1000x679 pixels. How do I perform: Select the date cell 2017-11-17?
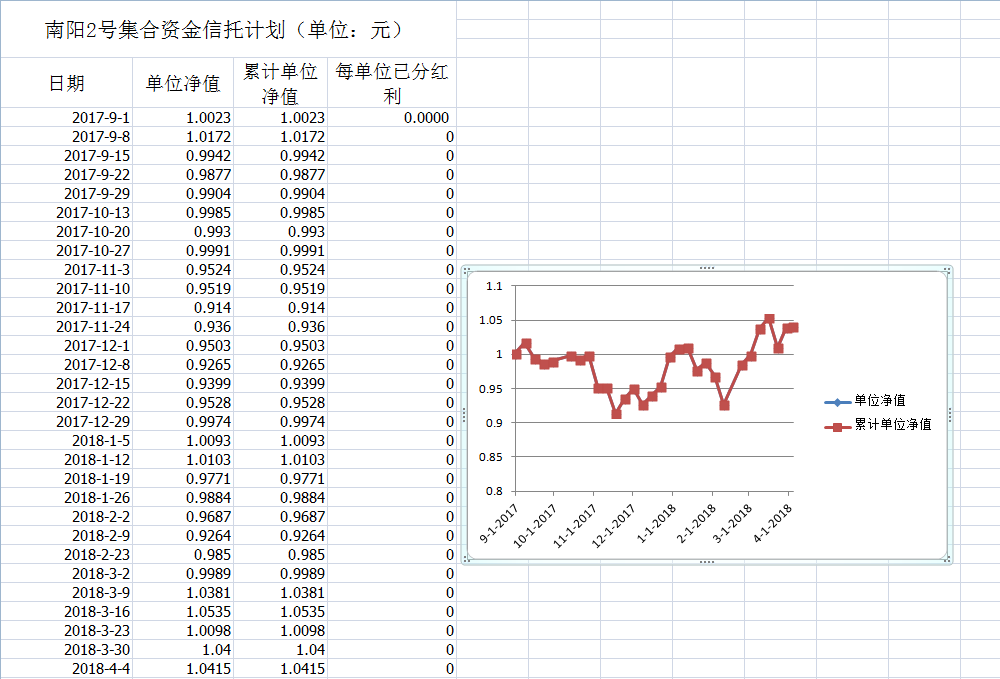[93, 308]
